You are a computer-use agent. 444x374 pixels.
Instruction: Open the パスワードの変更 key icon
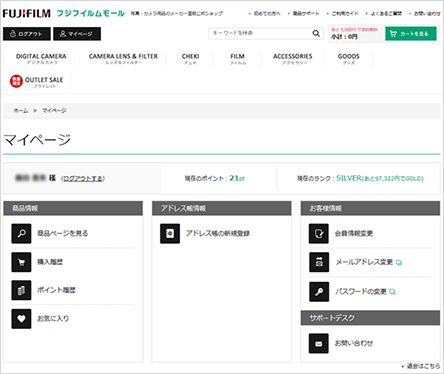coord(319,292)
